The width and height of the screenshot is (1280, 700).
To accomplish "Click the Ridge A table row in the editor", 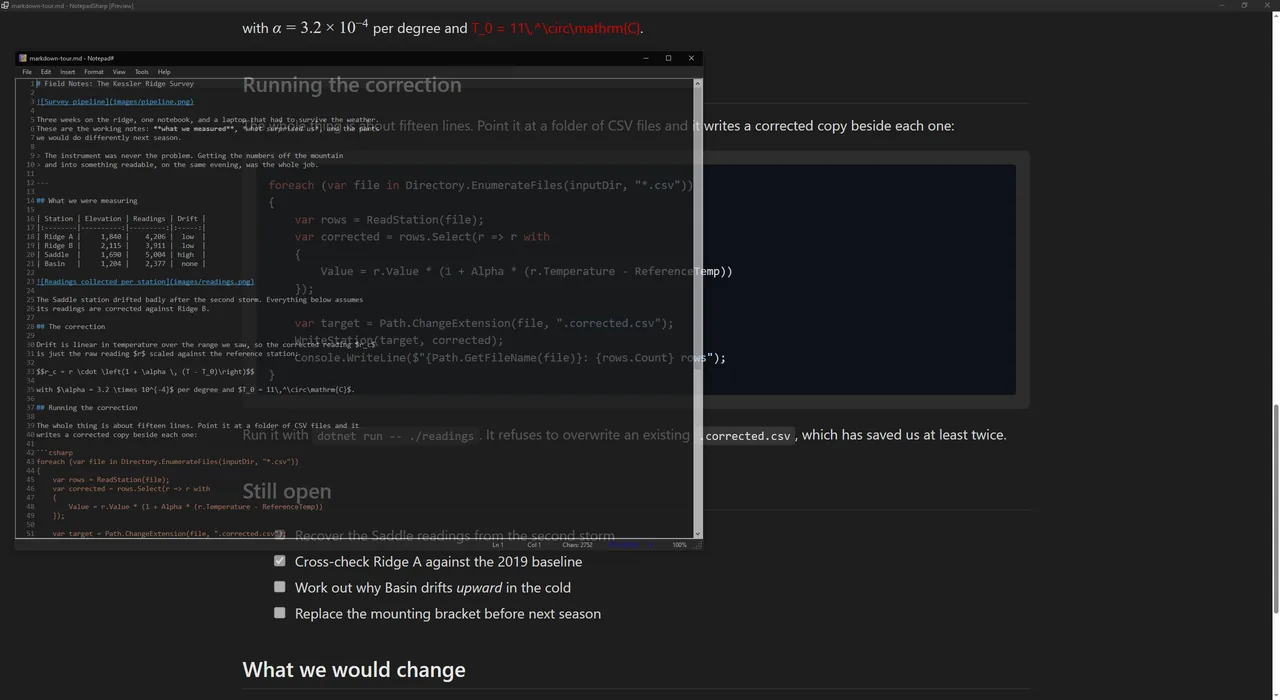I will point(121,236).
